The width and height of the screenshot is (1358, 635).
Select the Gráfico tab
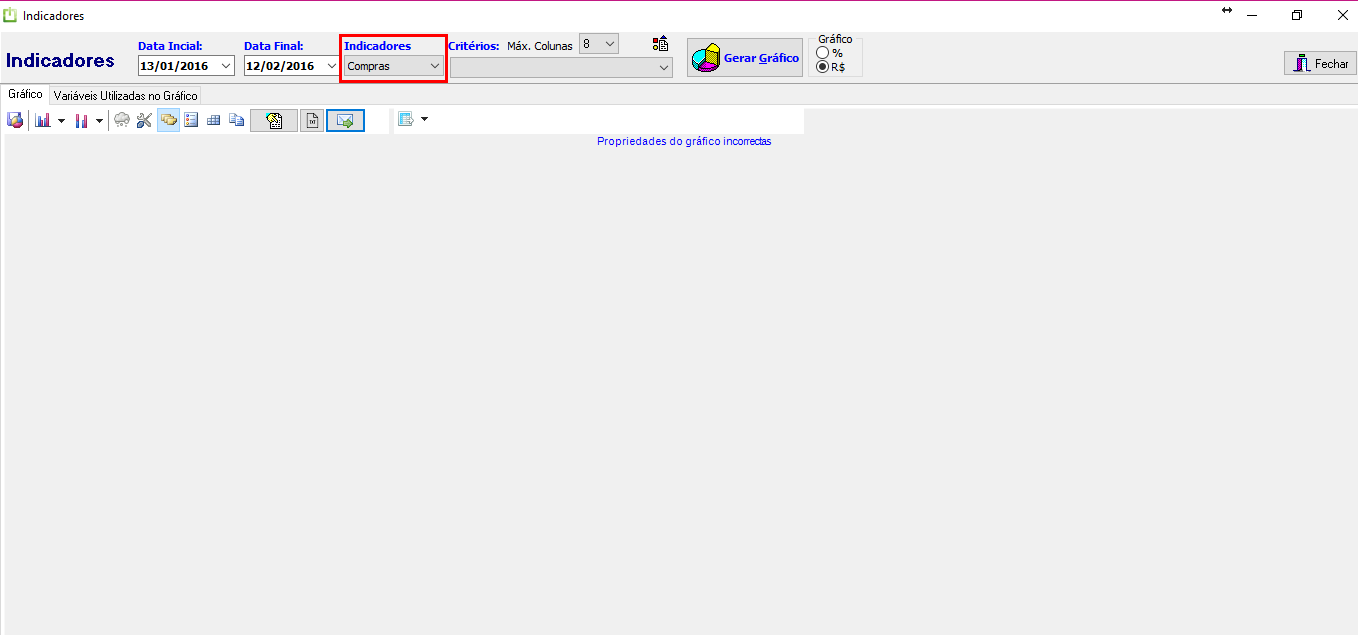point(25,94)
